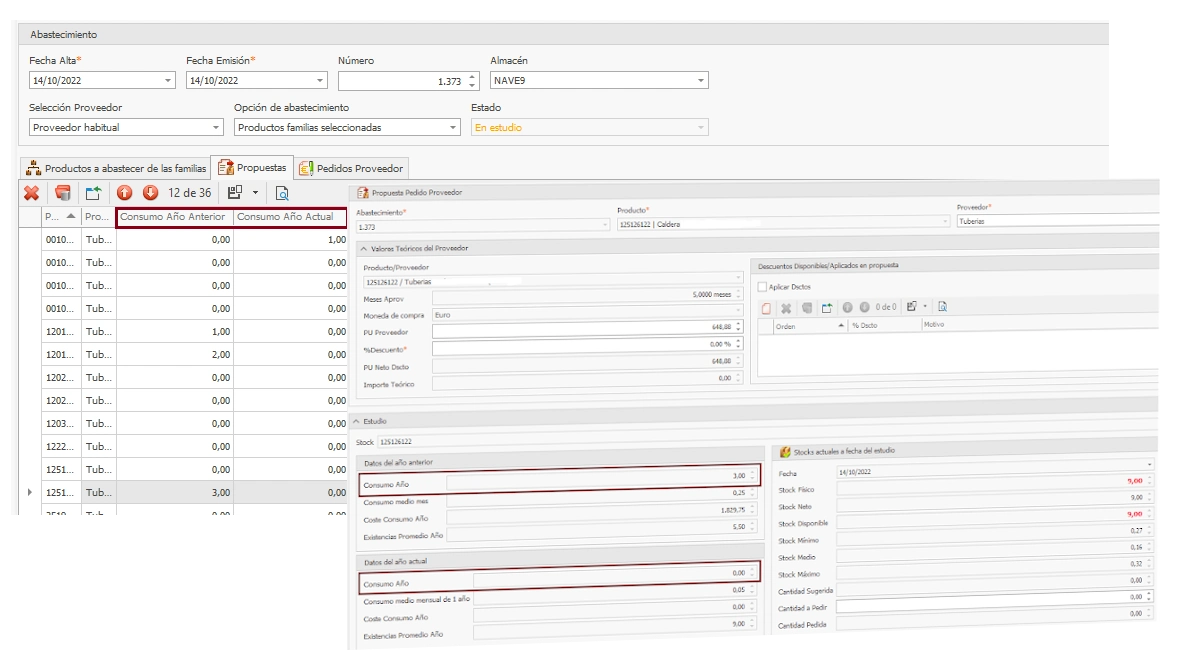Click the red database stack icon
The image size is (1180, 660).
pos(62,193)
